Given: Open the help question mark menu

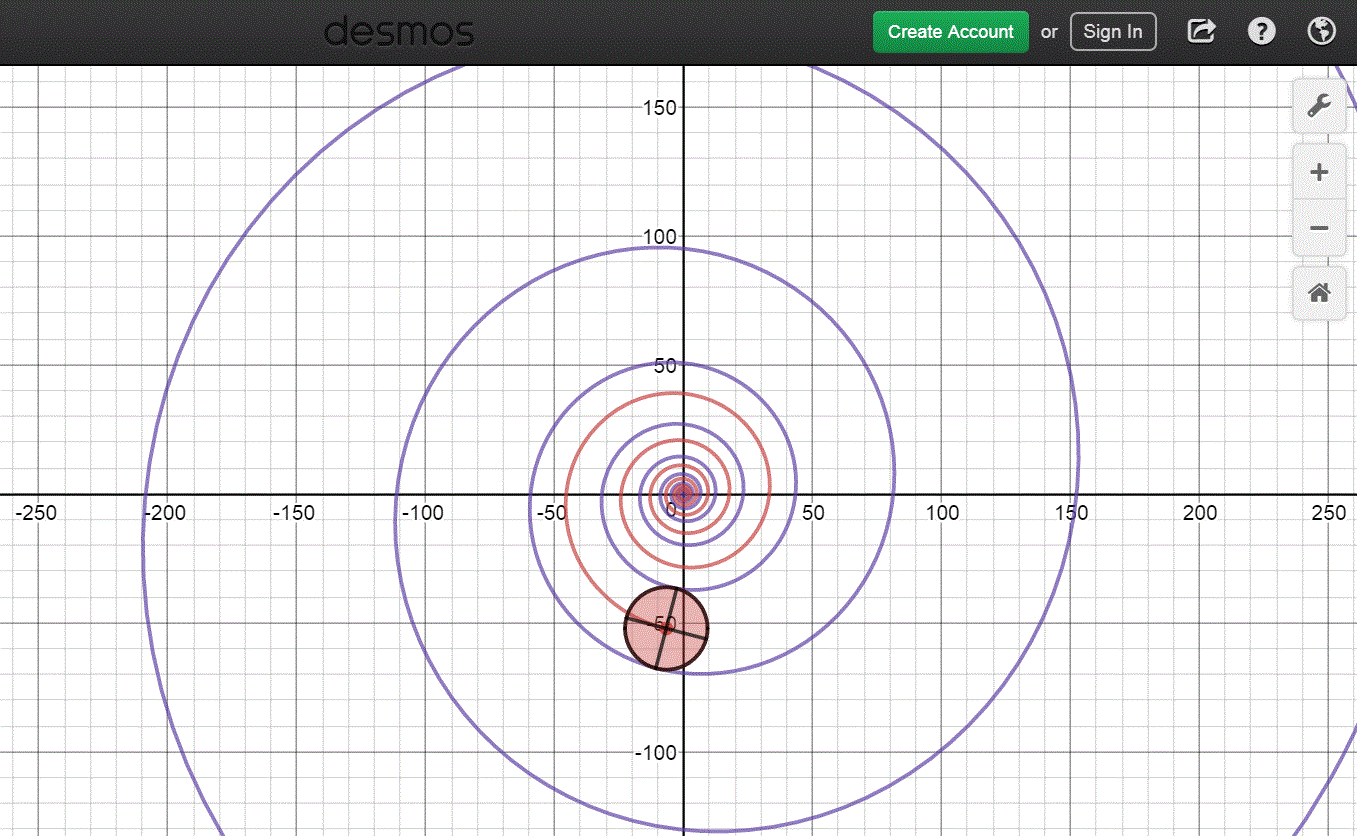Looking at the screenshot, I should [1262, 31].
